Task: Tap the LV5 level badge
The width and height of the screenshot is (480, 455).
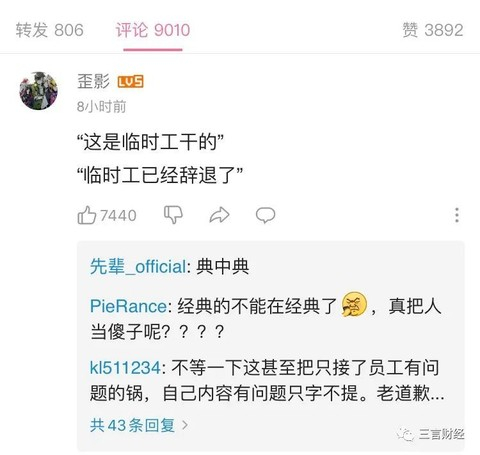Action: click(x=131, y=82)
